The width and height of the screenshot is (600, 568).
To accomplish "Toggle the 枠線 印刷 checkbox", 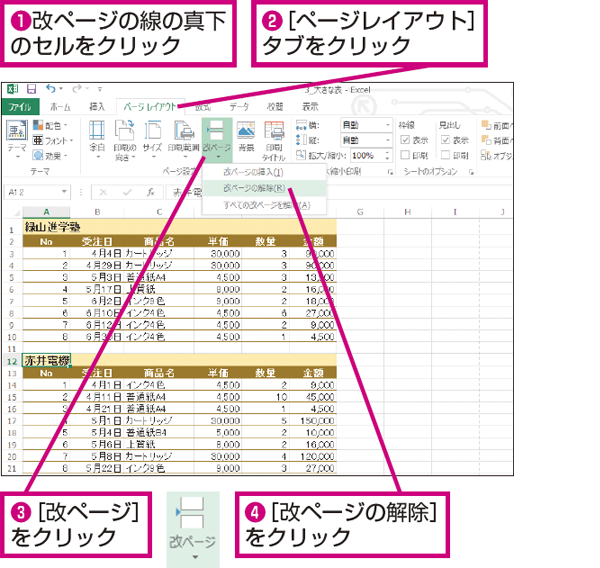I will click(x=405, y=155).
